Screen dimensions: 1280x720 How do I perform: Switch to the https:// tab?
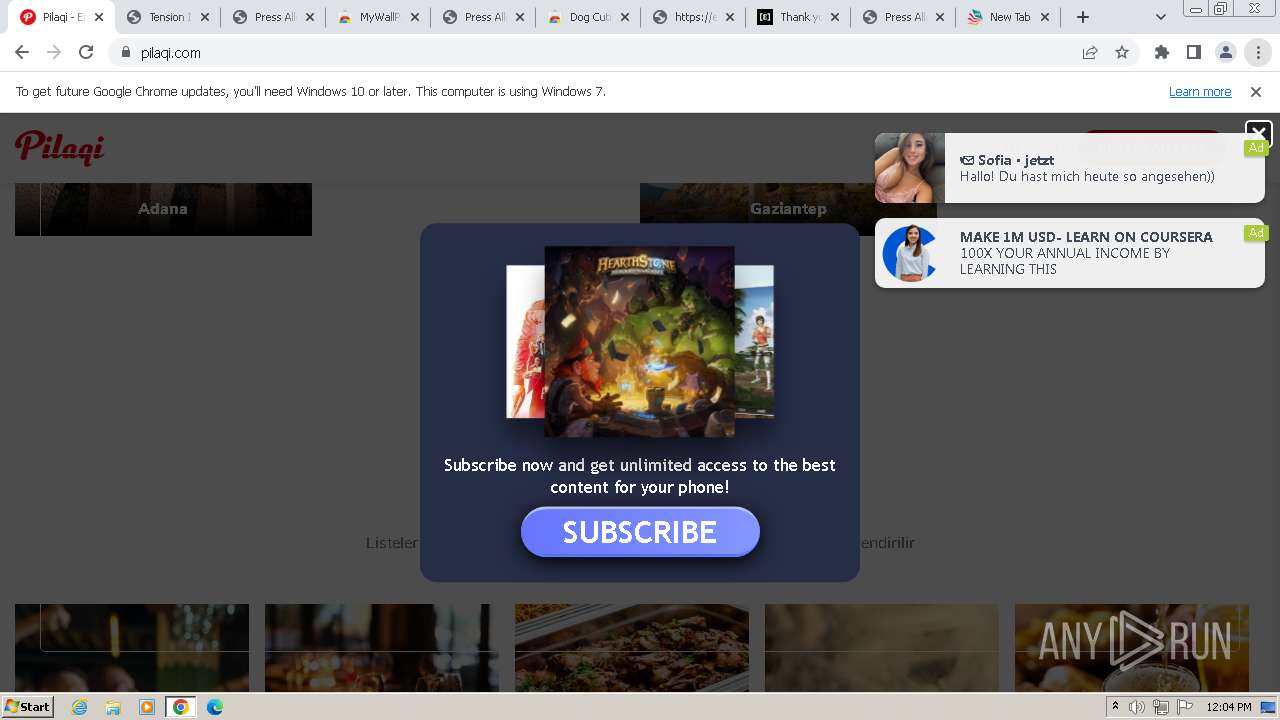tap(692, 17)
